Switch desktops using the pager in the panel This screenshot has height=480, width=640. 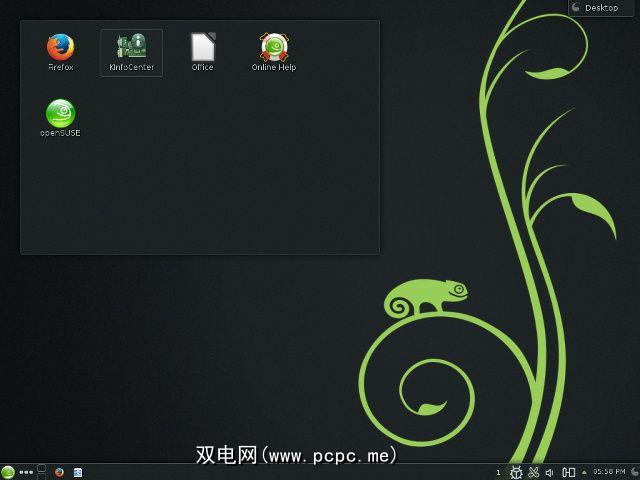pyautogui.click(x=42, y=471)
